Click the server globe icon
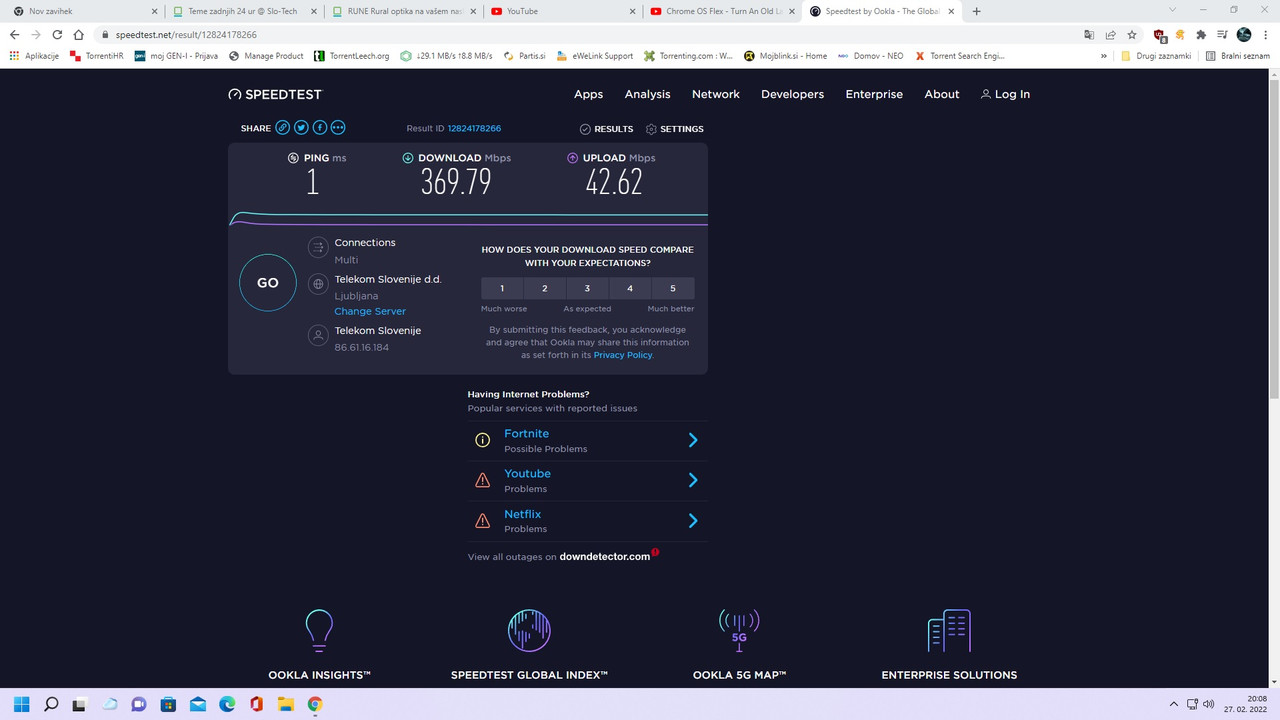Screen dimensions: 1280x720 (x=318, y=284)
